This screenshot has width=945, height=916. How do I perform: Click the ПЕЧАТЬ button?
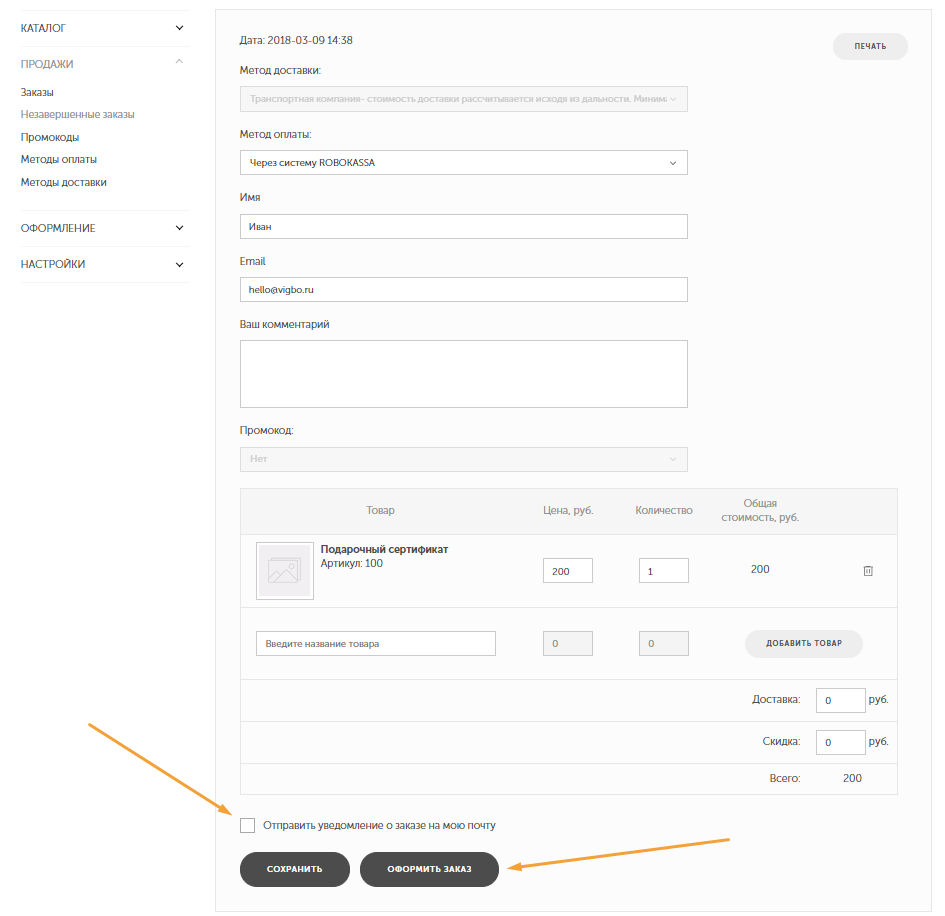(x=870, y=46)
